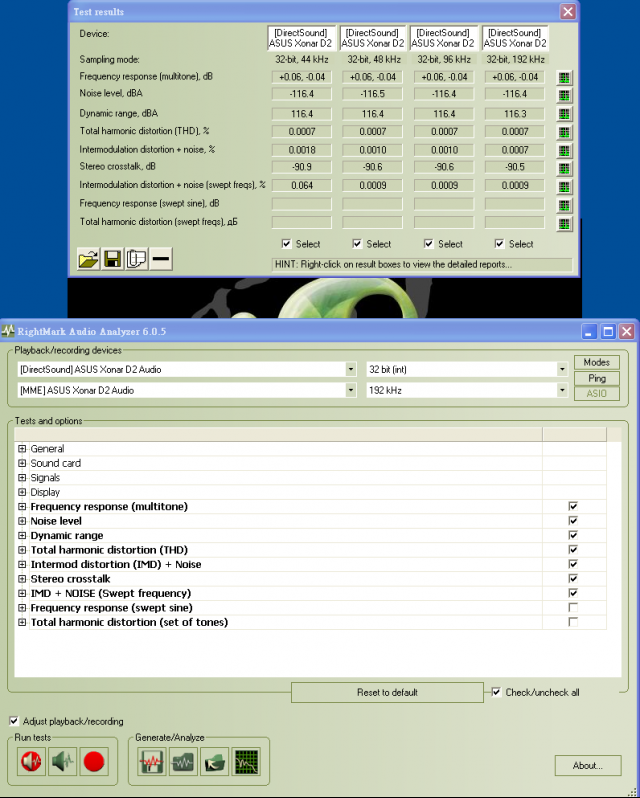Show graph for Total harmonic distortion (THD) row

pos(564,132)
